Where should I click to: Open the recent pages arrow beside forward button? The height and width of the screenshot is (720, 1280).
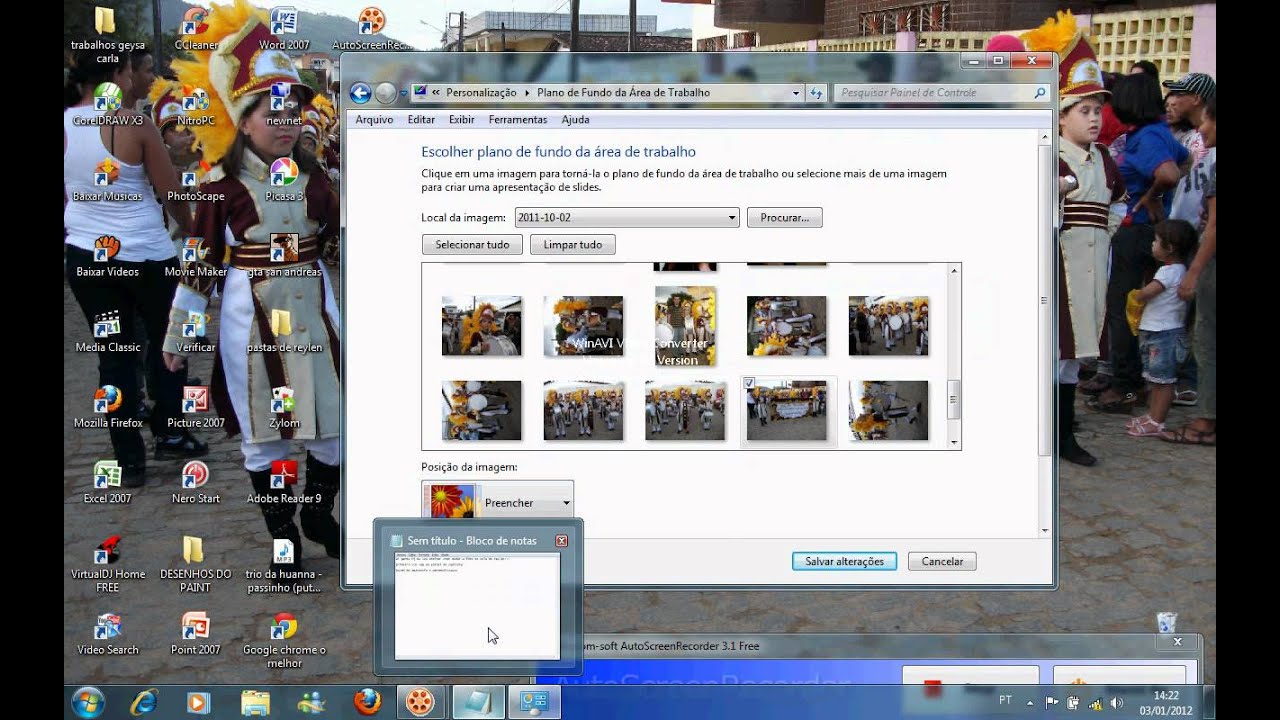pos(404,93)
